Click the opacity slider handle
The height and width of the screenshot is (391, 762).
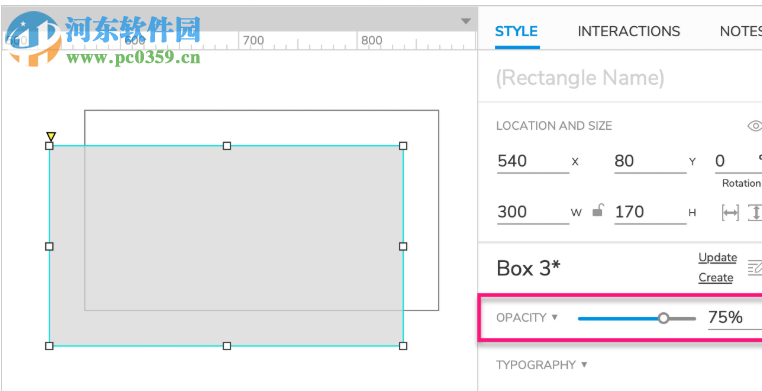[663, 319]
